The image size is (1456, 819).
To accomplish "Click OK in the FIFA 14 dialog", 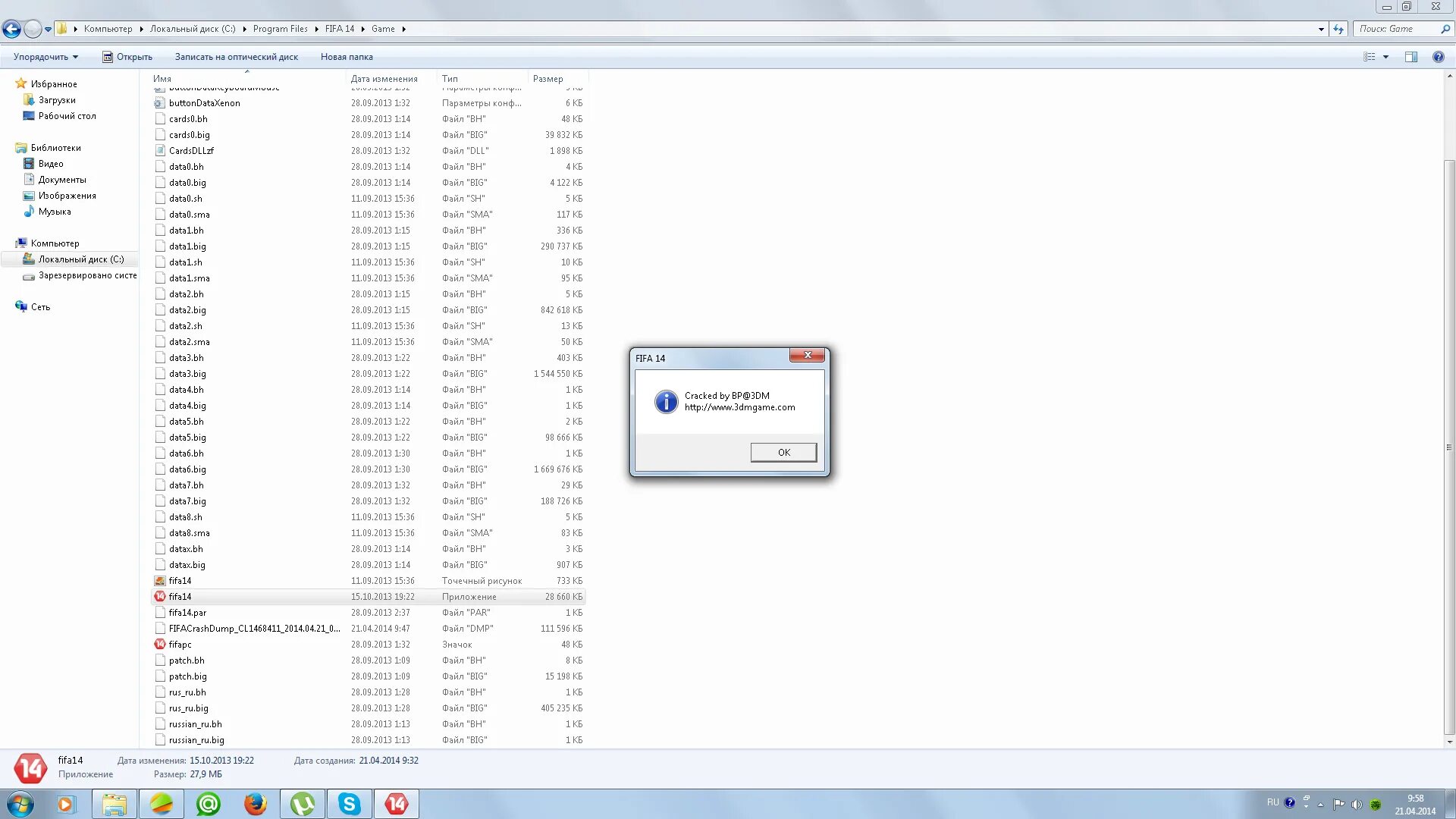I will tap(783, 452).
